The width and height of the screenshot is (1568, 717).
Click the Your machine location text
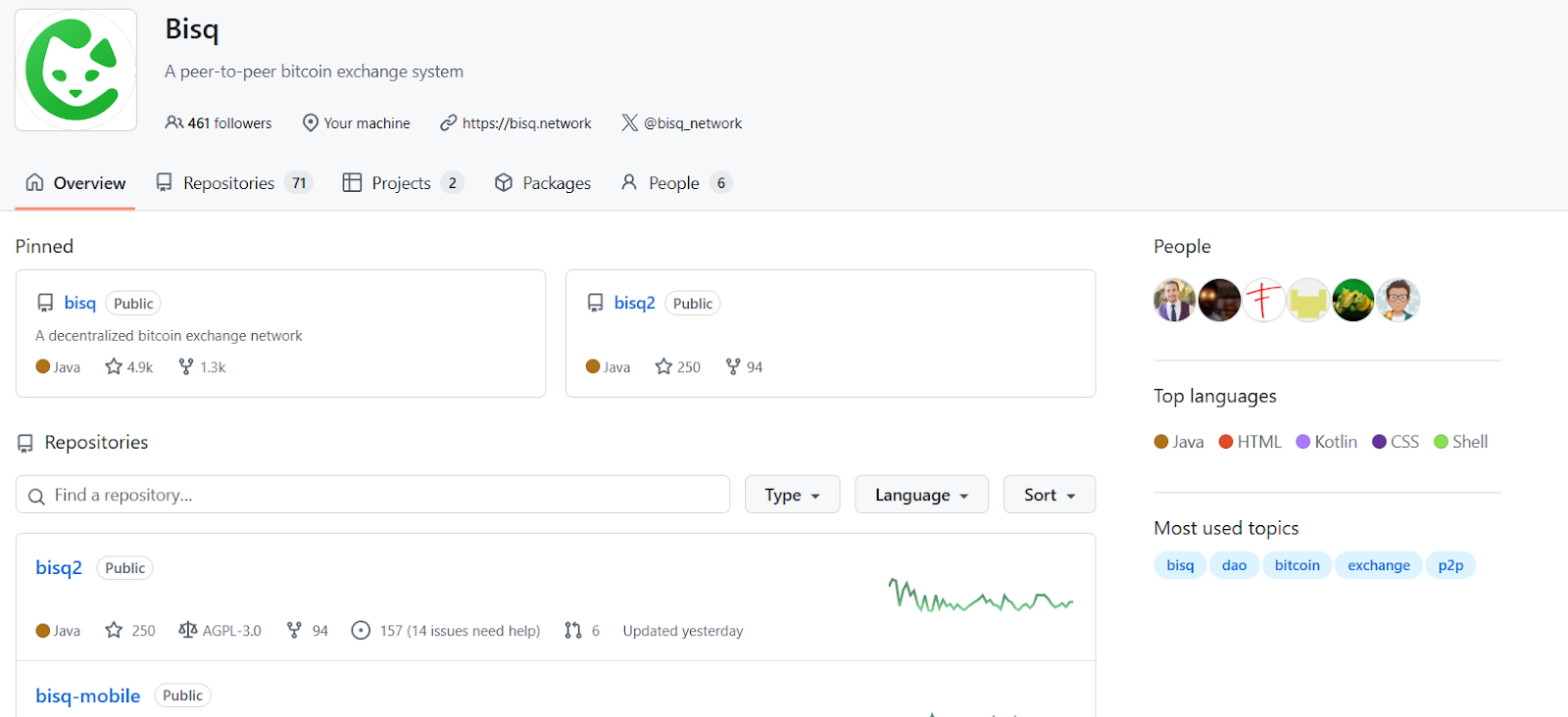(367, 123)
